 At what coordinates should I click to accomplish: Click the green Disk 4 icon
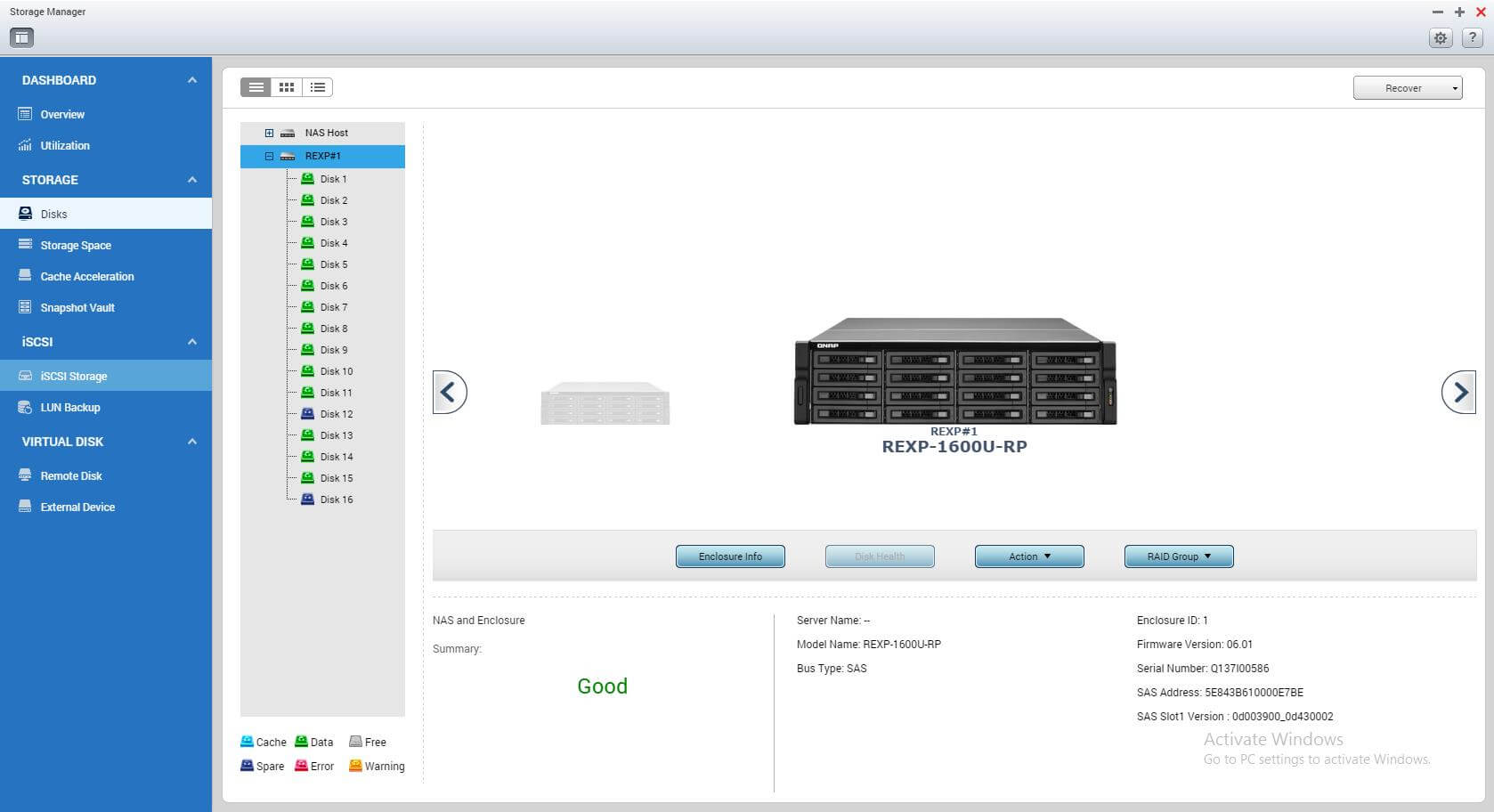(x=307, y=242)
